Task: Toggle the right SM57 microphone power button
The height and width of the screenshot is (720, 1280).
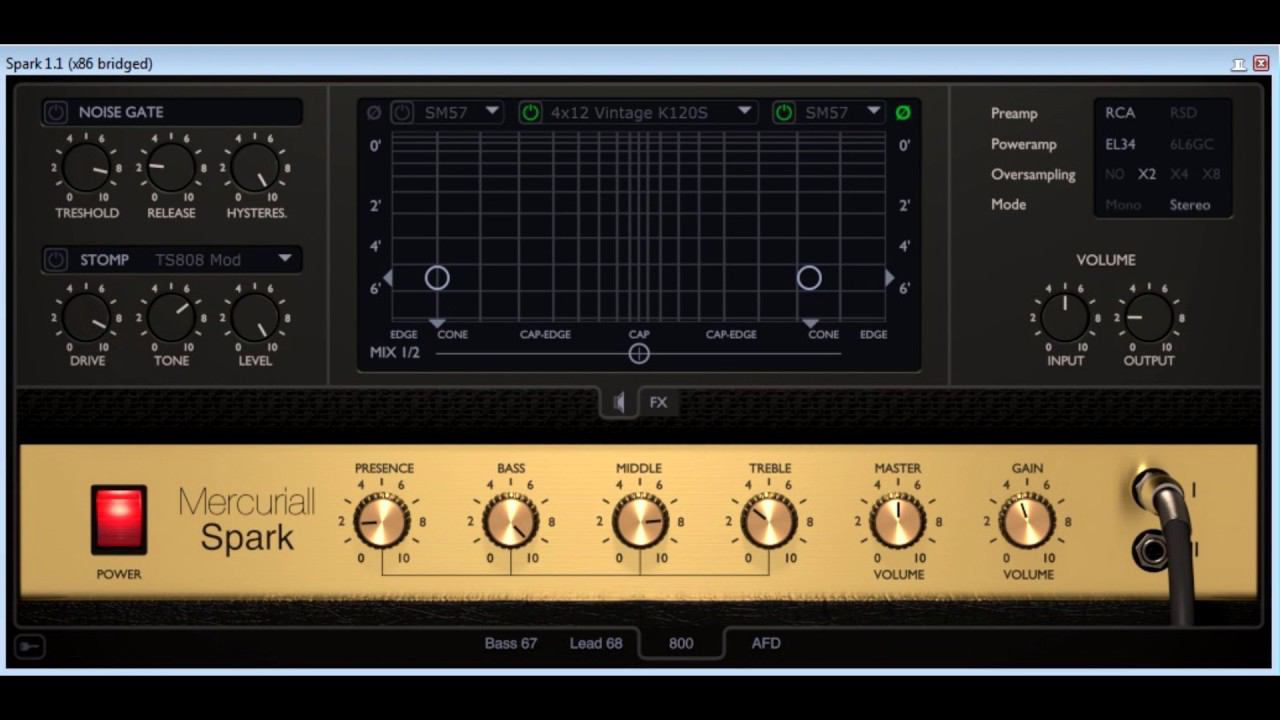Action: 784,112
